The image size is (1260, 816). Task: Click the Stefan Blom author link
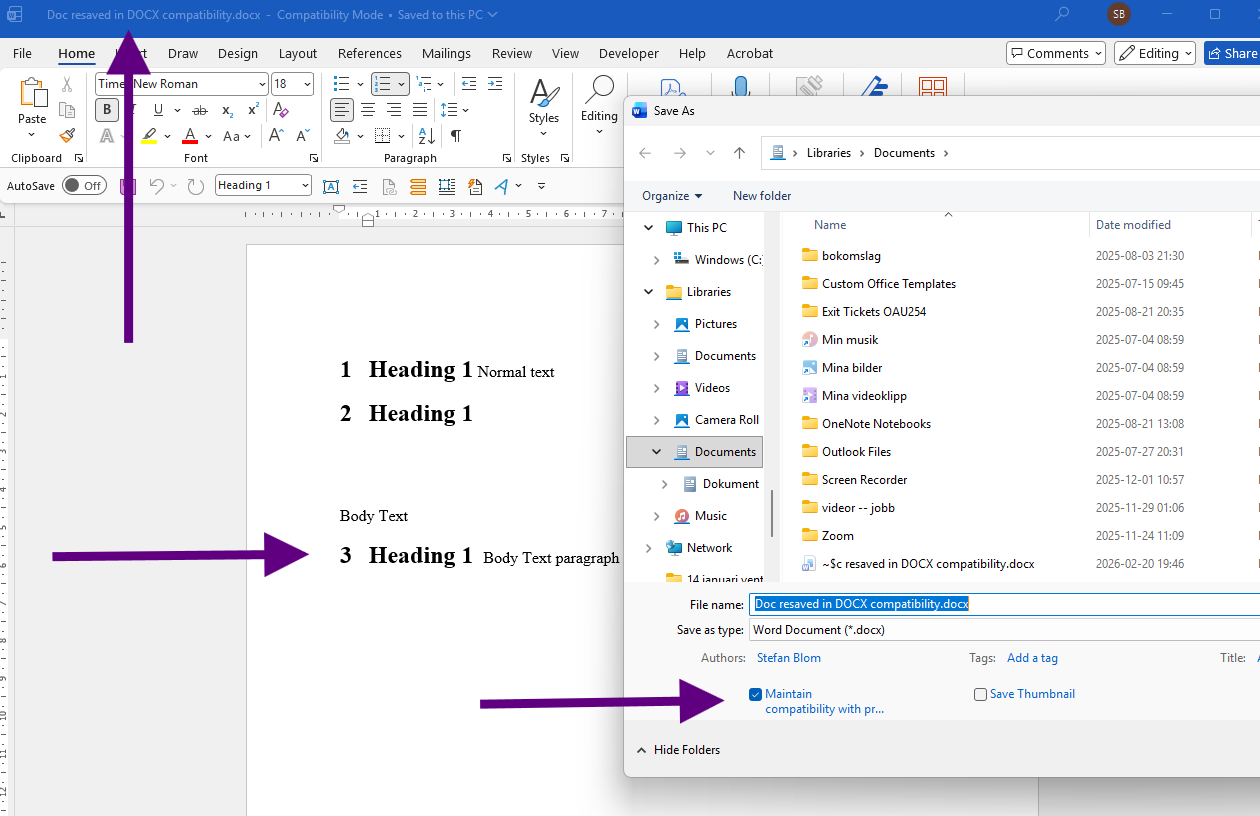[x=788, y=658]
